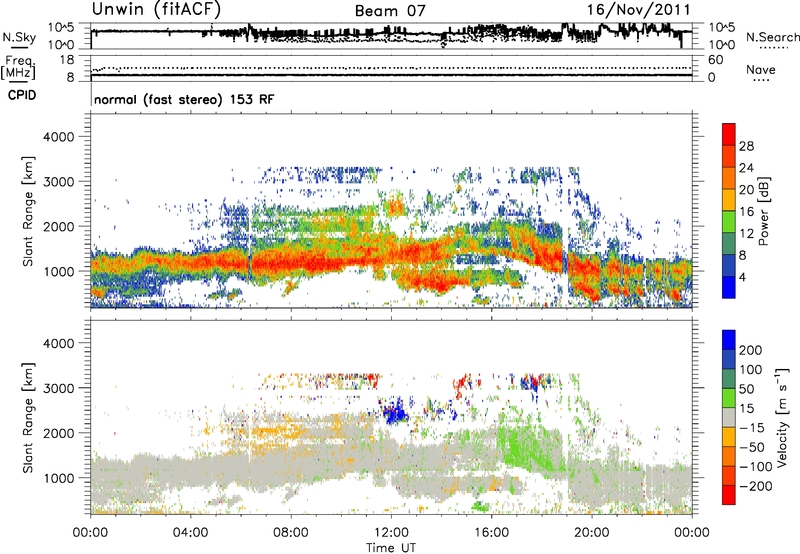Click the red bottom of velocity colorbar
800x554 pixels.
(x=729, y=495)
